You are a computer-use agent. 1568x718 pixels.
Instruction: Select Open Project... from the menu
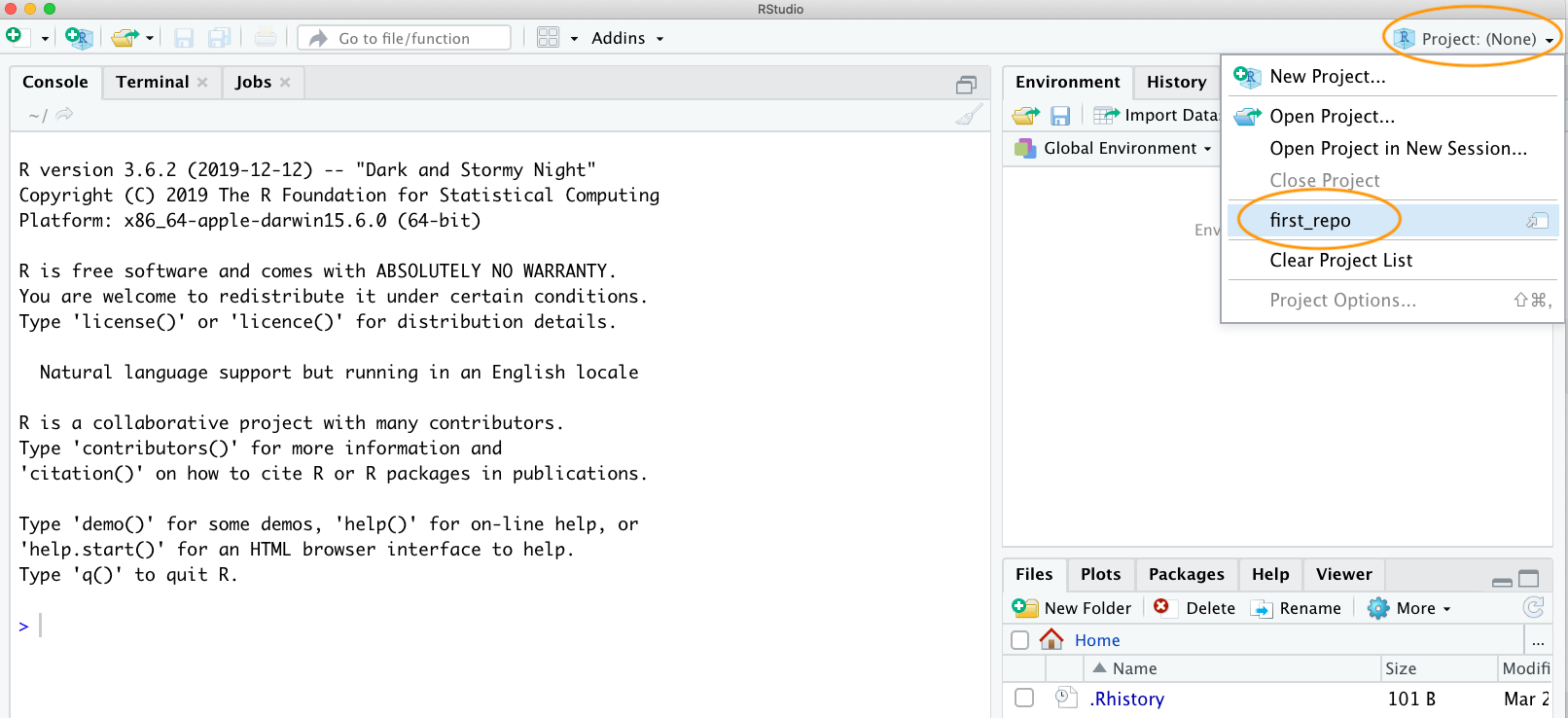tap(1391, 116)
